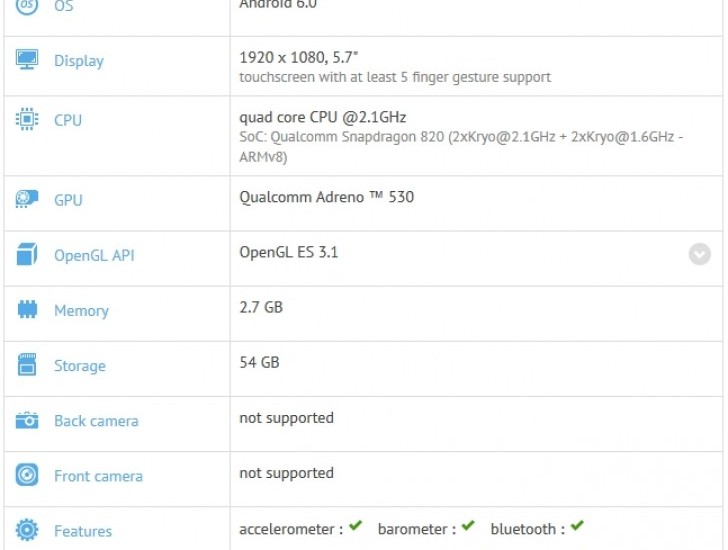The width and height of the screenshot is (728, 550).
Task: Click the Front camera icon
Action: click(27, 476)
